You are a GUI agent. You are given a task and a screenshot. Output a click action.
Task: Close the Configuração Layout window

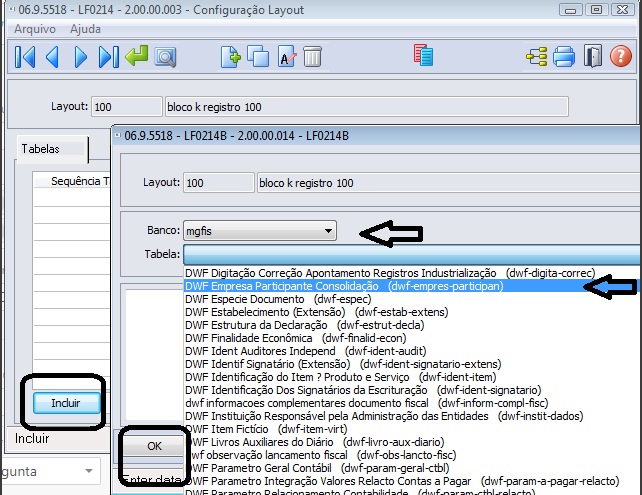click(622, 9)
